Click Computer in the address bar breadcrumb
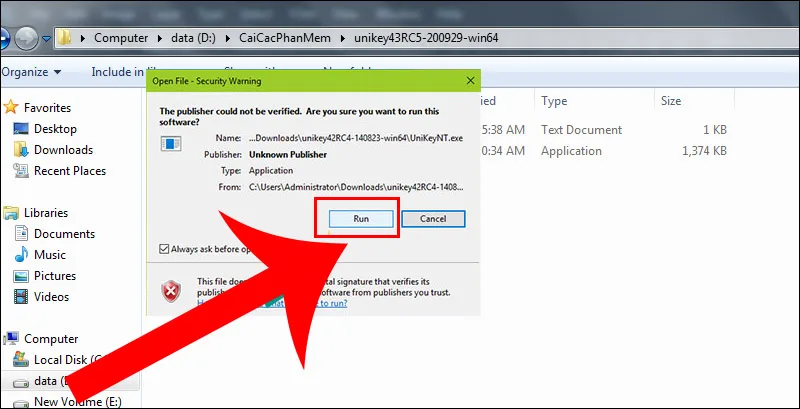Viewport: 800px width, 409px height. tap(127, 38)
